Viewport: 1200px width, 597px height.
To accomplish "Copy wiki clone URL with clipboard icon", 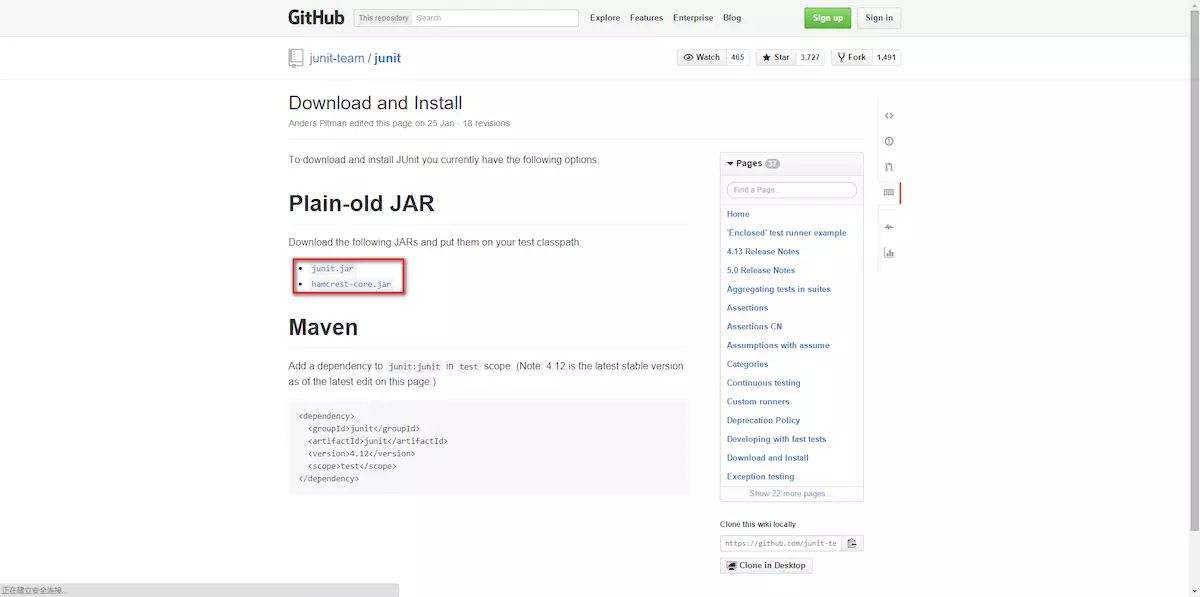I will tap(852, 543).
